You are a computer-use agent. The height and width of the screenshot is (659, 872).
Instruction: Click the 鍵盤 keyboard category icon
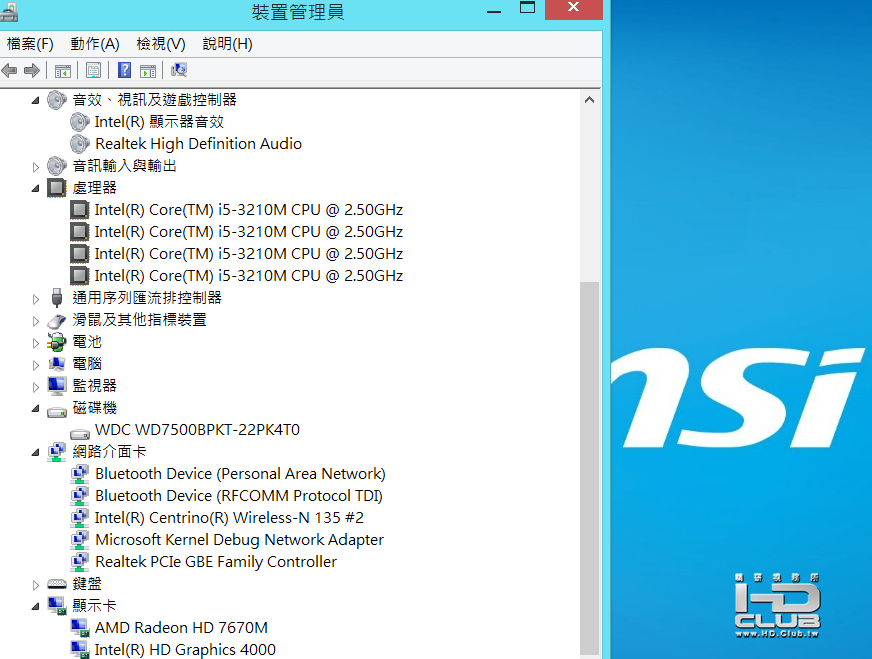click(x=56, y=584)
